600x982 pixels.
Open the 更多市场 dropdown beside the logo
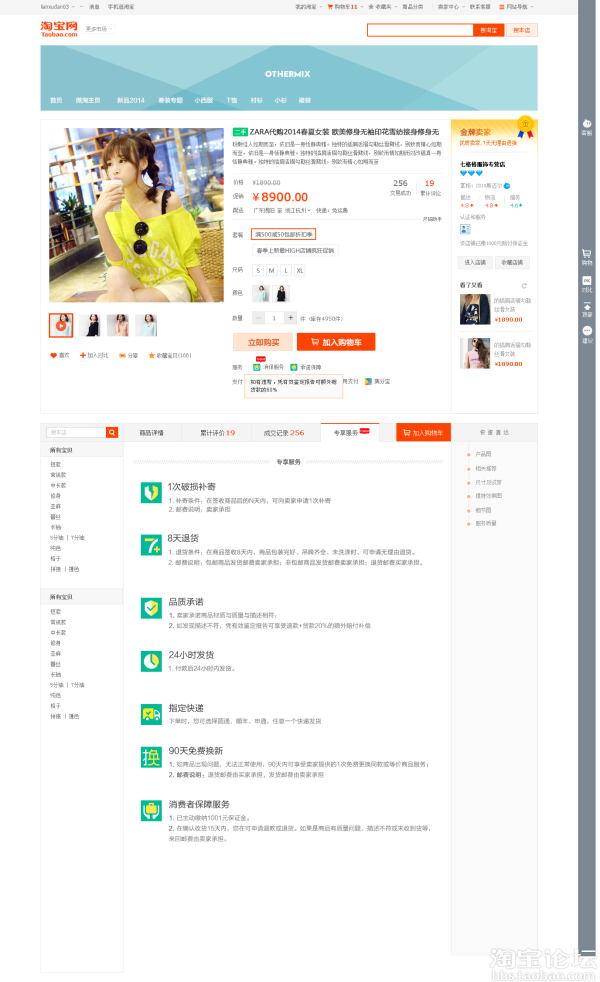[99, 29]
